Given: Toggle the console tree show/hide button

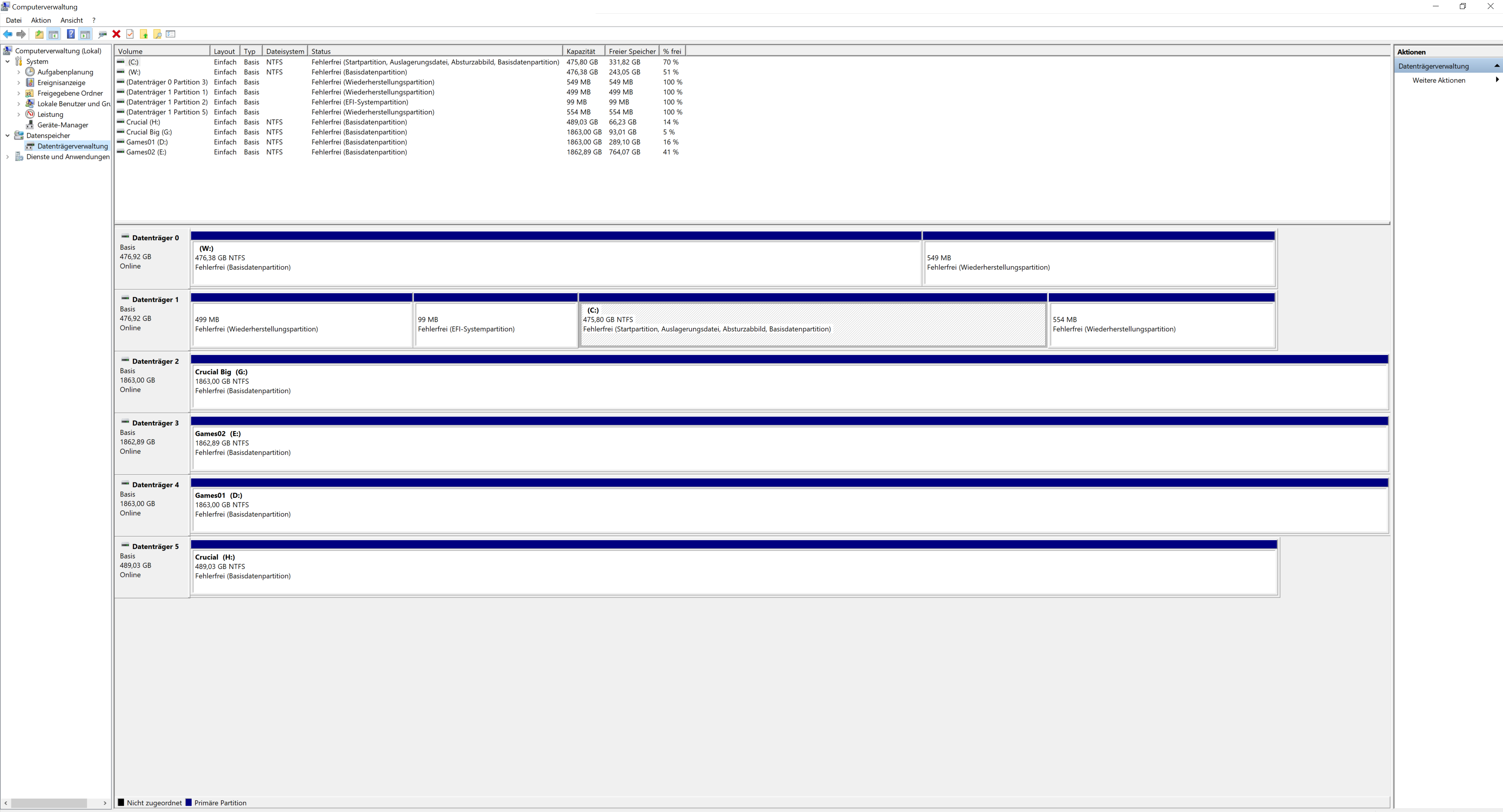Looking at the screenshot, I should coord(53,34).
